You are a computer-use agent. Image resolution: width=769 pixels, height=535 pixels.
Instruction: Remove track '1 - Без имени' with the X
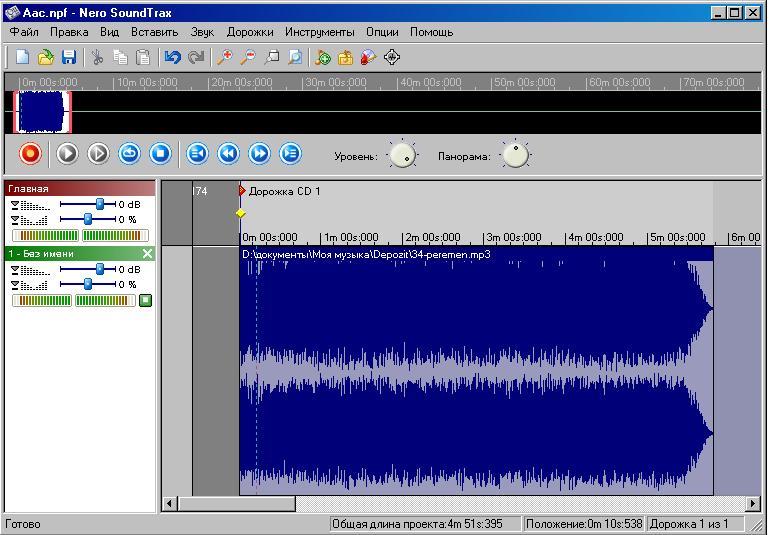(x=147, y=254)
